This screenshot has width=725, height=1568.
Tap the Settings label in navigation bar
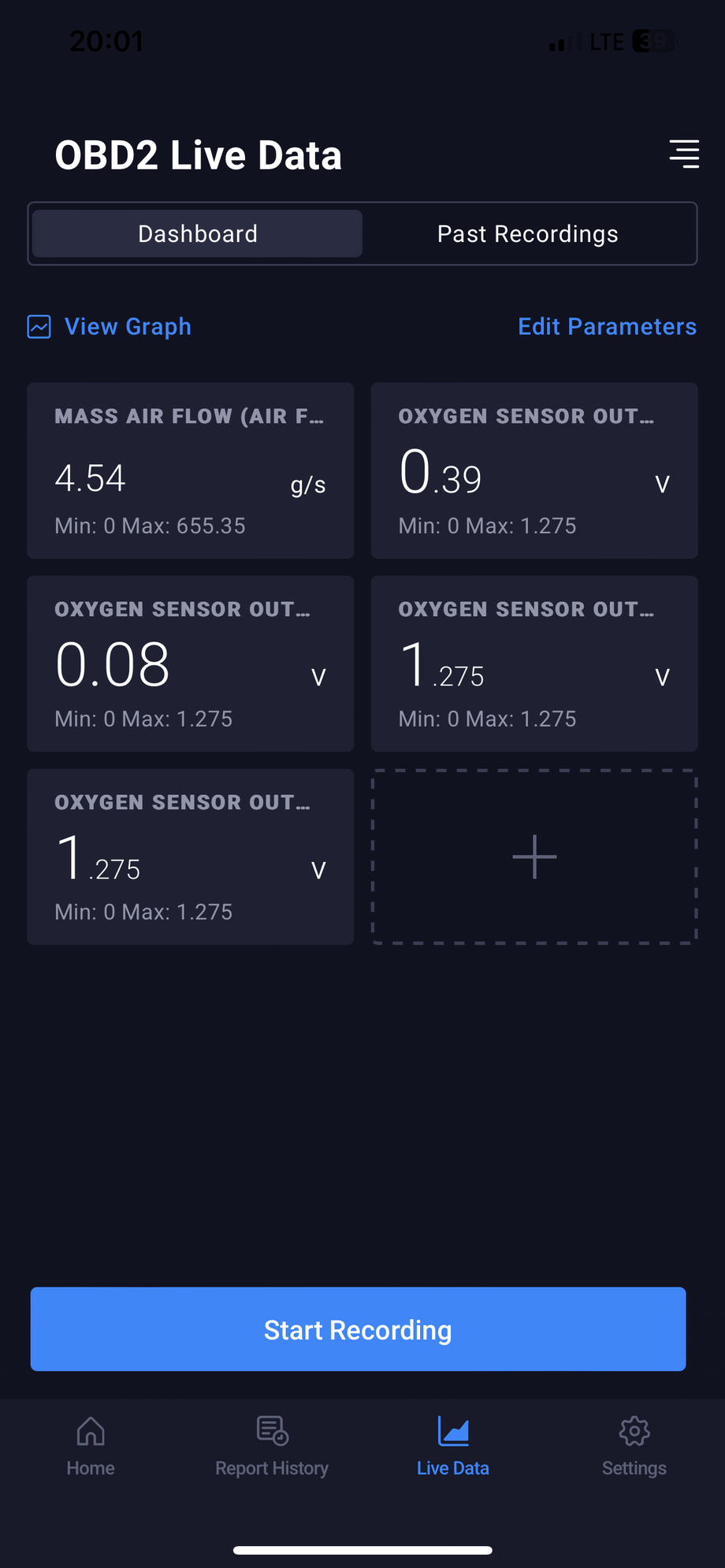634,1469
